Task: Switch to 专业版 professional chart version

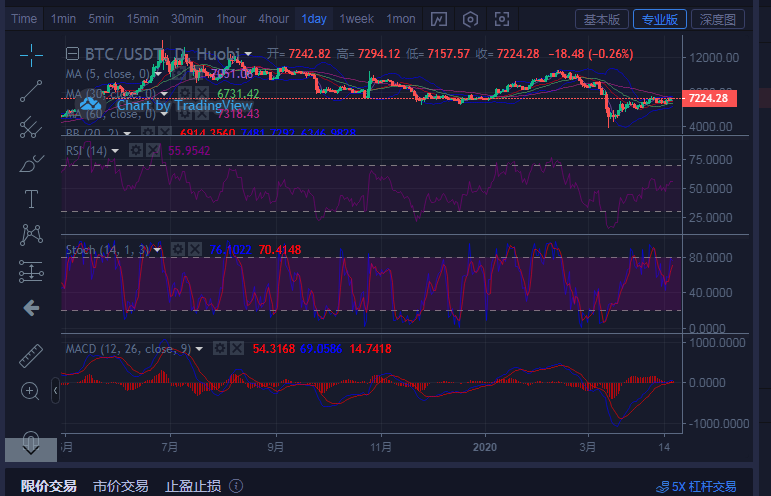Action: click(x=660, y=20)
